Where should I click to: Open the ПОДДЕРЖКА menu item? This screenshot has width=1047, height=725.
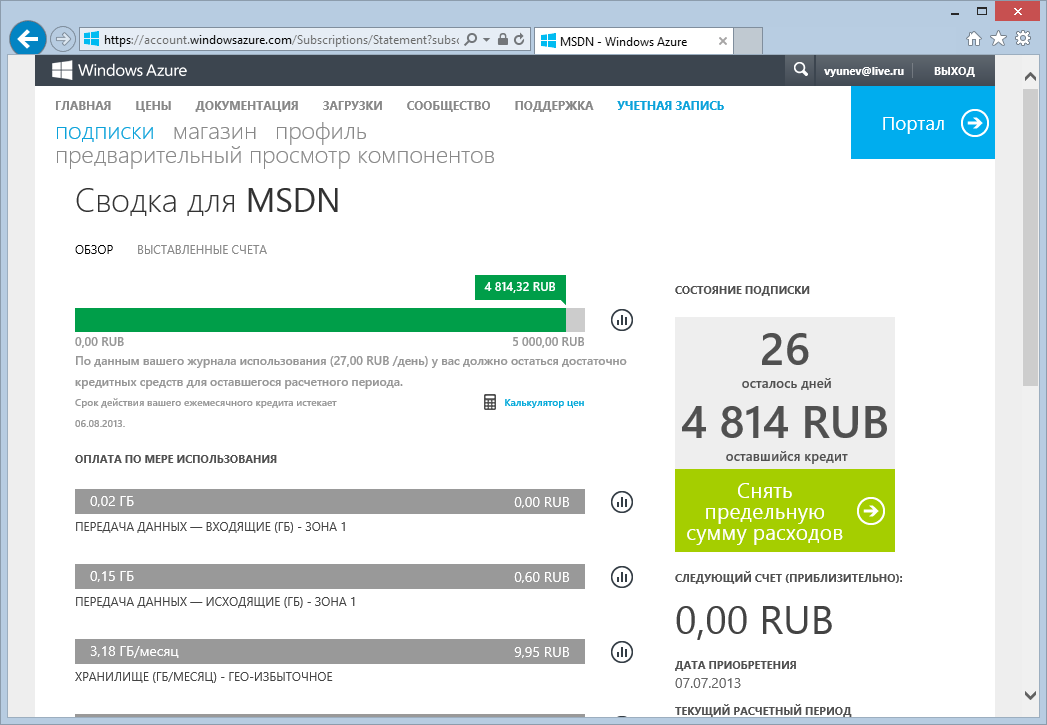tap(554, 105)
